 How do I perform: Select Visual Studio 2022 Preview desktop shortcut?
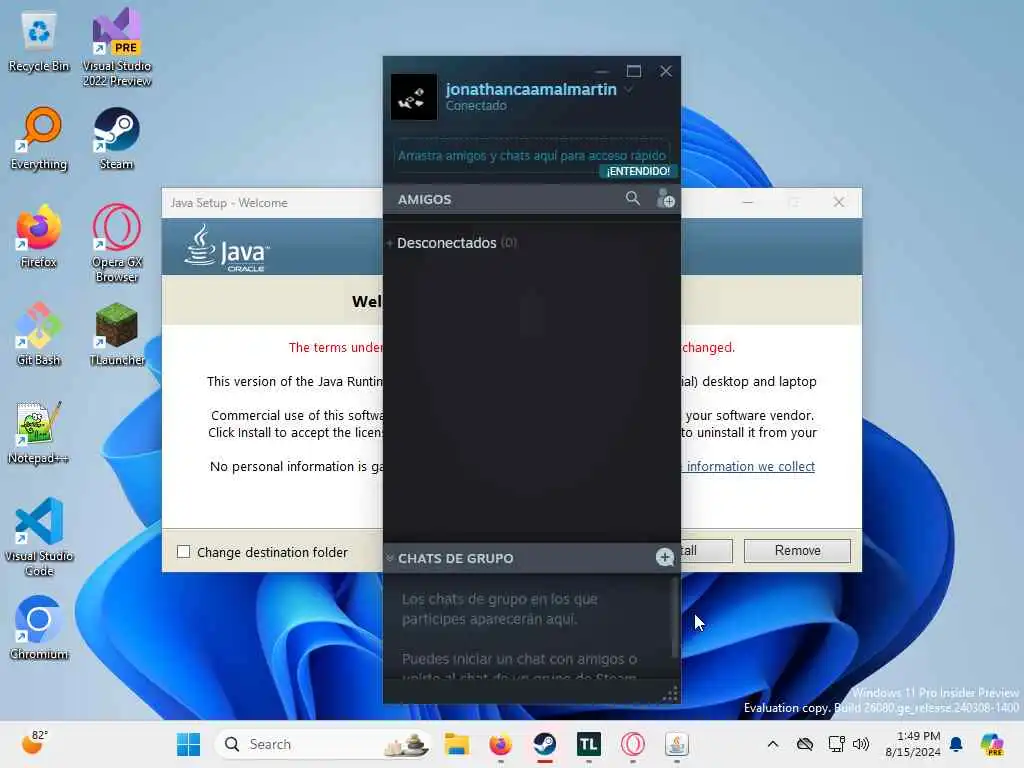pyautogui.click(x=117, y=47)
